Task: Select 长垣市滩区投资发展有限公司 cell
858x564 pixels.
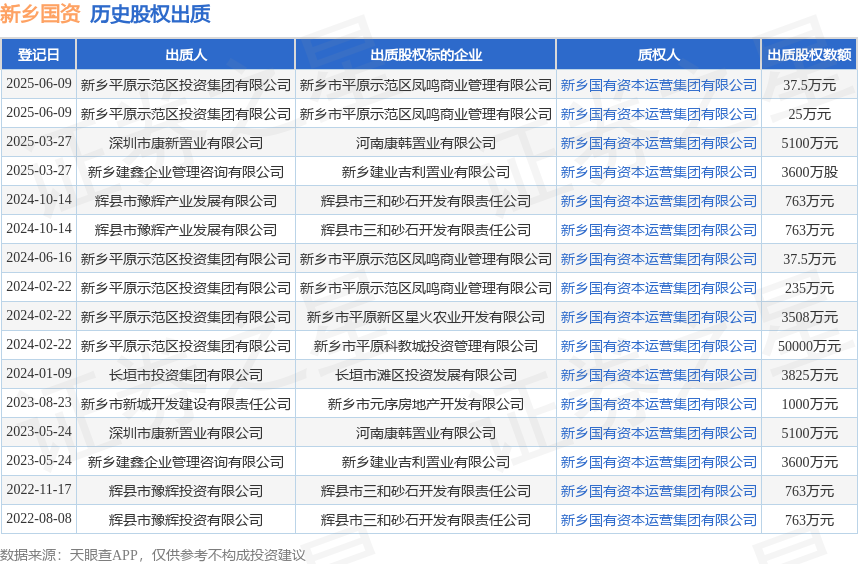Action: pyautogui.click(x=426, y=375)
